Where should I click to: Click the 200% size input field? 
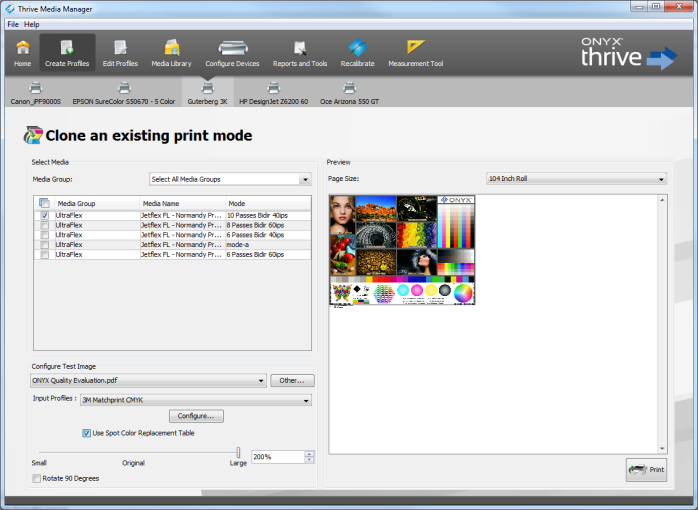[x=278, y=457]
